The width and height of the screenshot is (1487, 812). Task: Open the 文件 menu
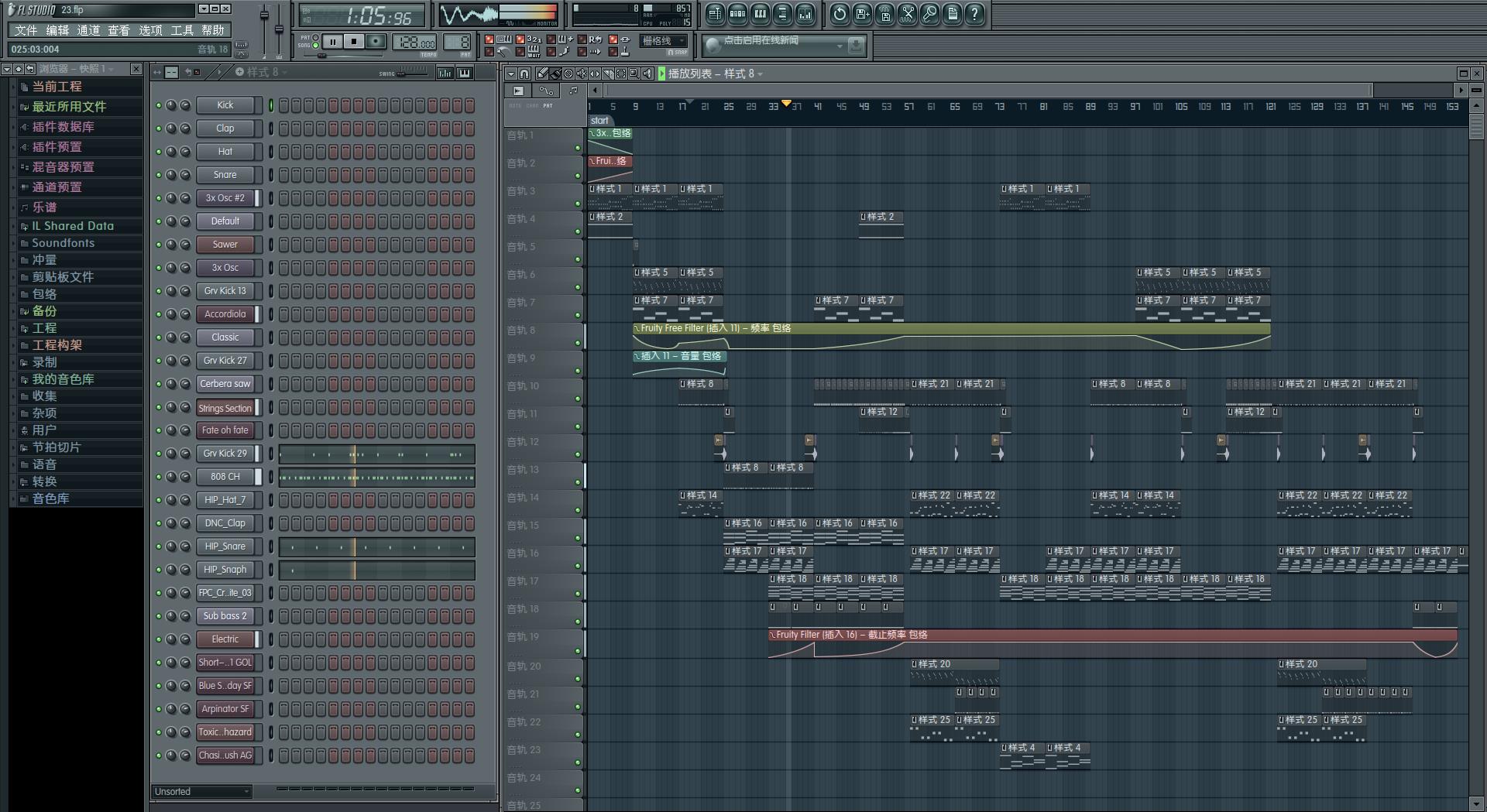click(x=26, y=30)
